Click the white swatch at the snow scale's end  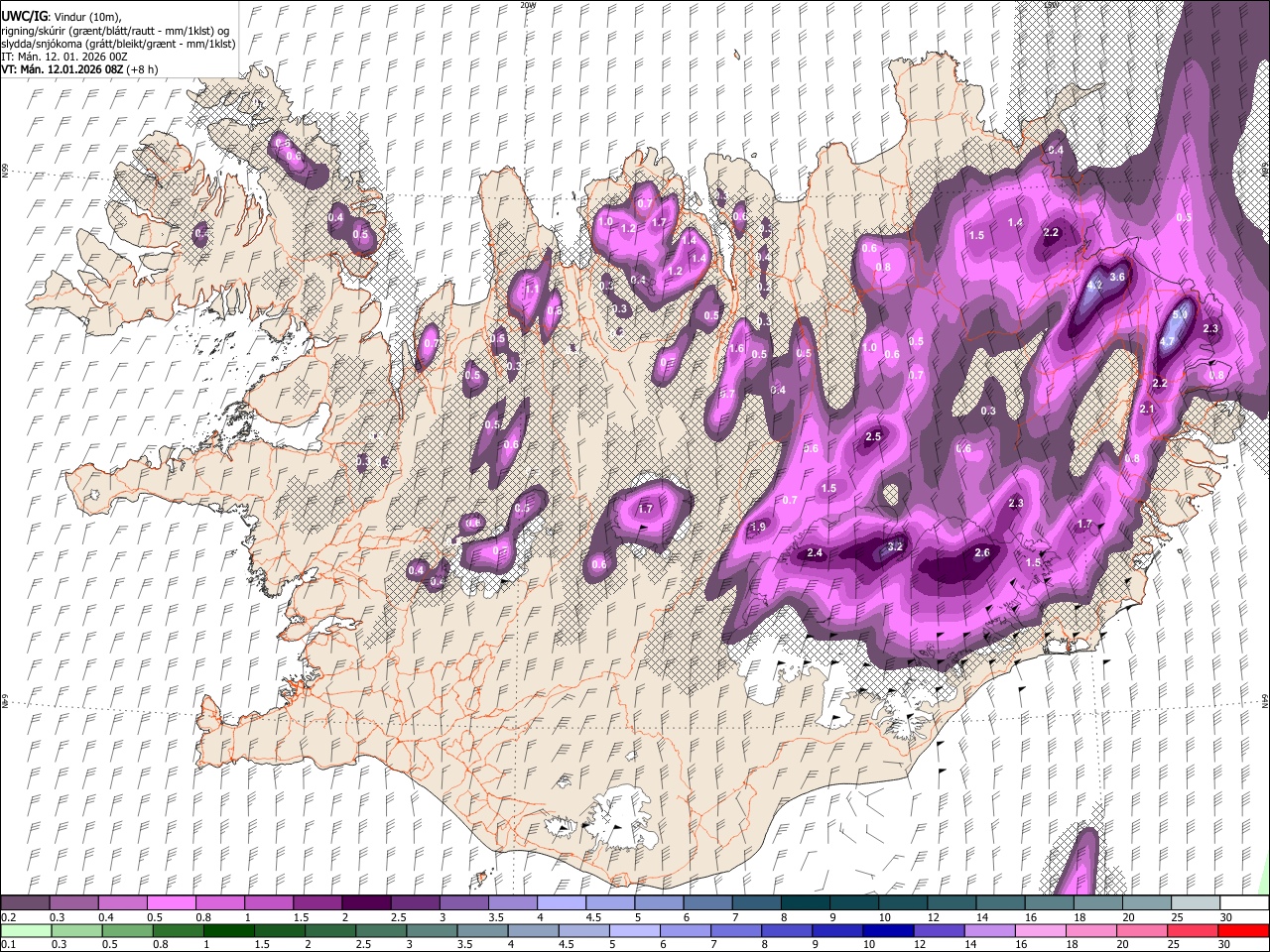coord(1243,902)
